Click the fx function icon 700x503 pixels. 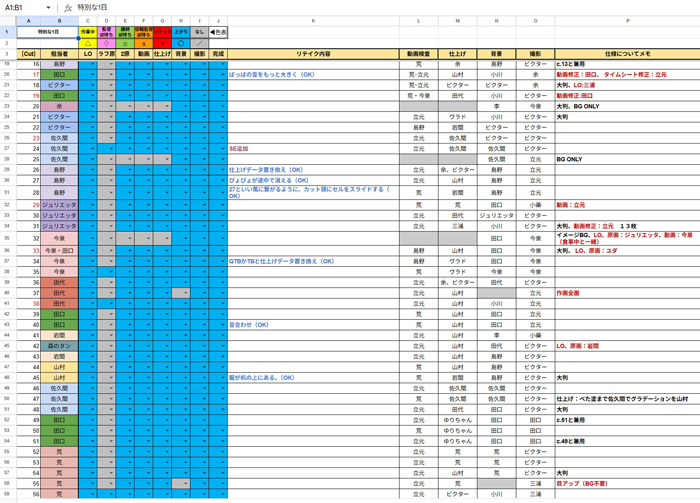click(68, 8)
